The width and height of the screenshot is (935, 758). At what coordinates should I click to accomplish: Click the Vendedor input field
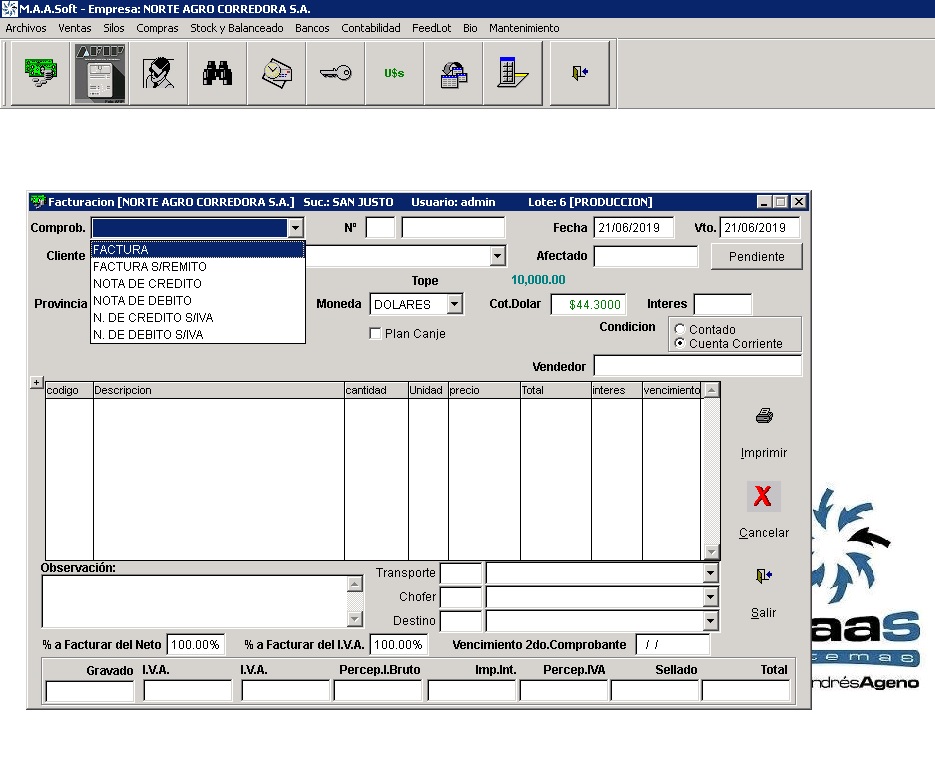pyautogui.click(x=697, y=366)
